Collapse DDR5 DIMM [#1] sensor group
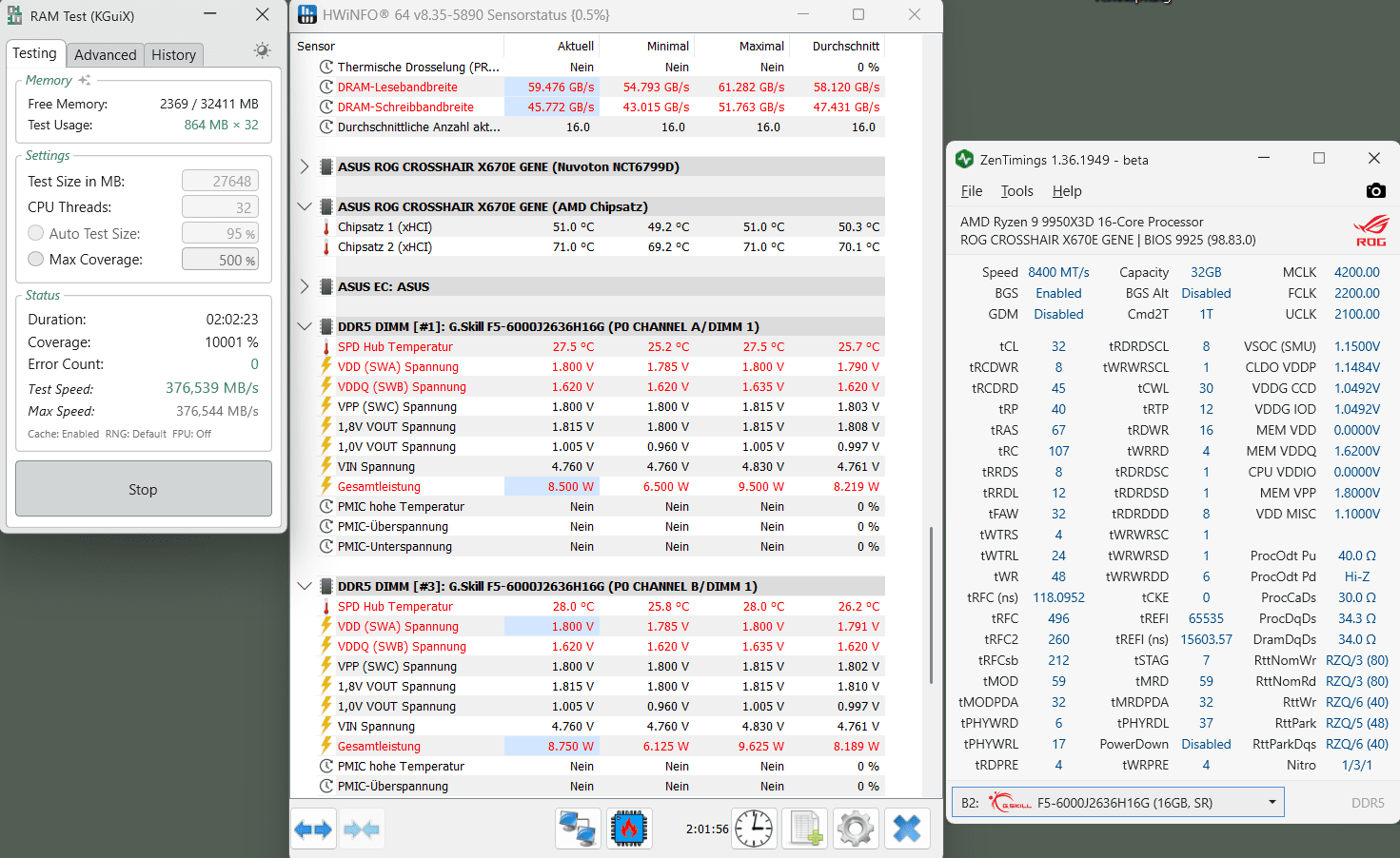The width and height of the screenshot is (1400, 858). point(305,326)
